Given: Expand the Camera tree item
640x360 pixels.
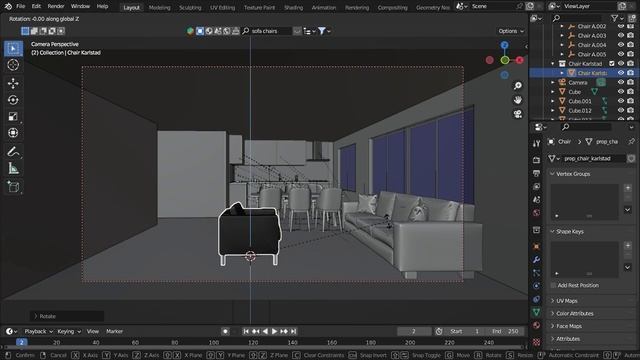Looking at the screenshot, I should [553, 82].
